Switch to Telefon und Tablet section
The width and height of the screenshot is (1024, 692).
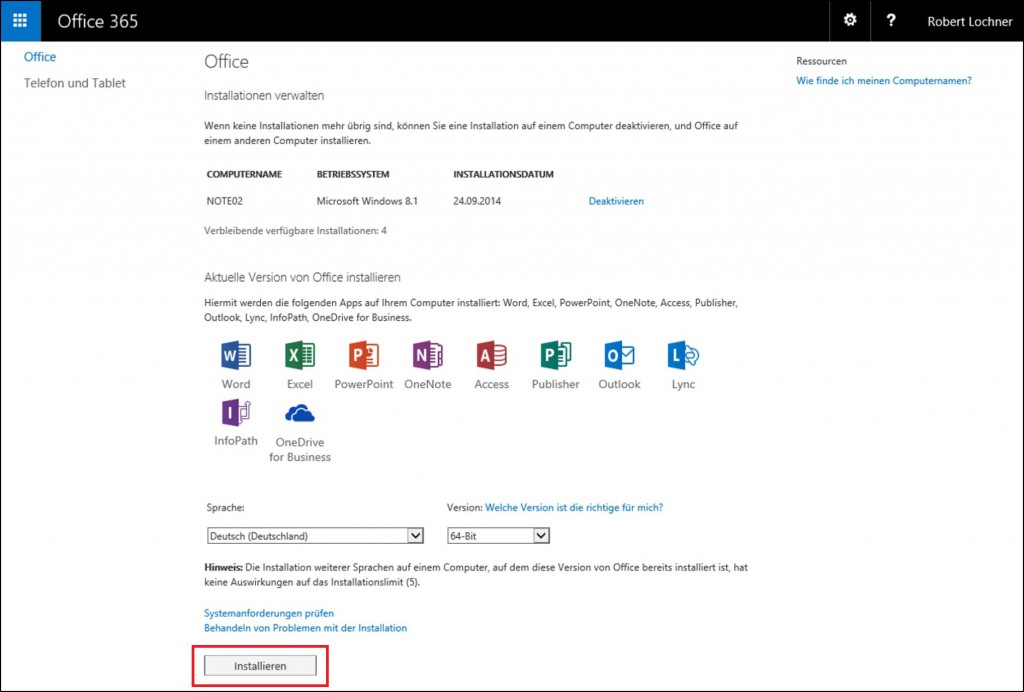pyautogui.click(x=74, y=83)
